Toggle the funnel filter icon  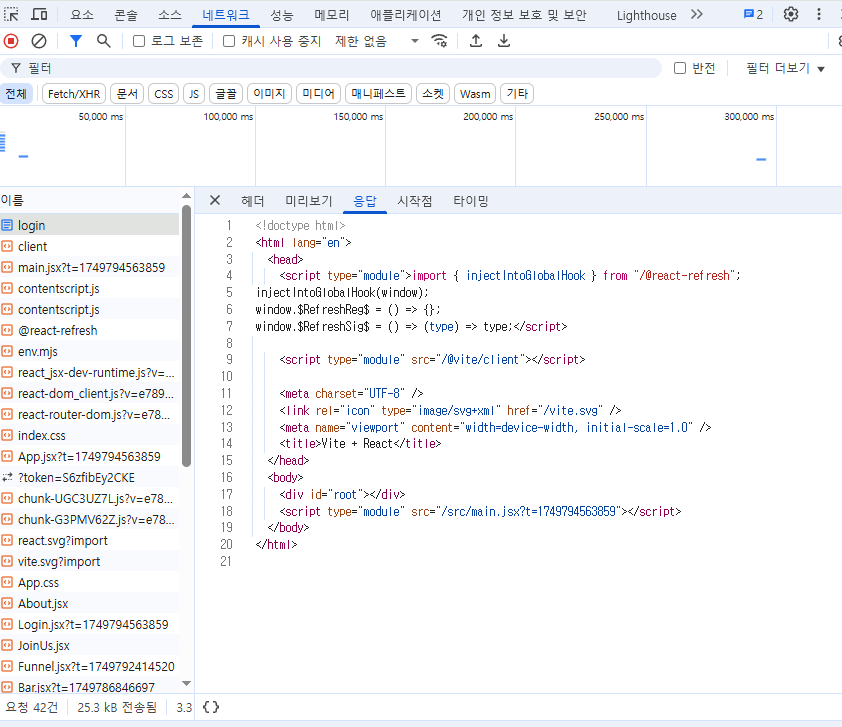76,41
